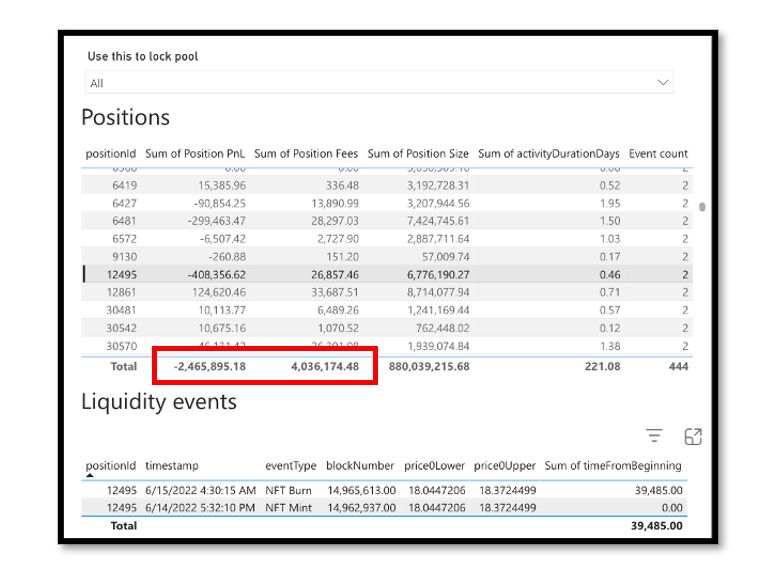Screen dimensions: 771x580
Task: Click the 'All' pool selection field
Action: (x=370, y=83)
